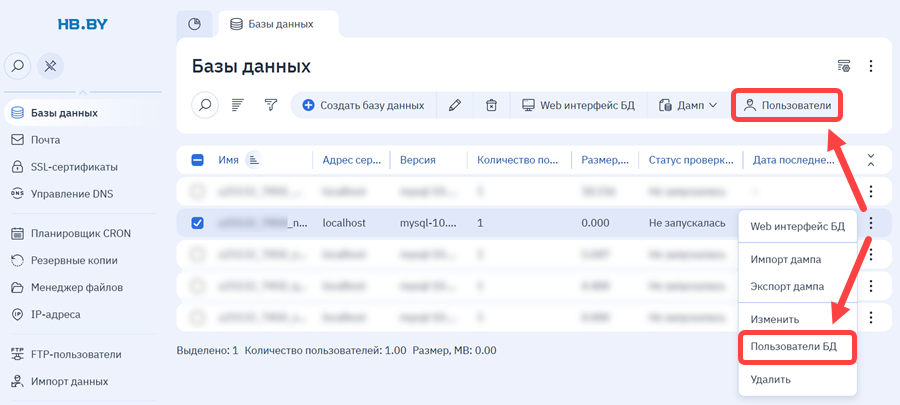
Task: Open table settings icon near title
Action: click(x=843, y=66)
